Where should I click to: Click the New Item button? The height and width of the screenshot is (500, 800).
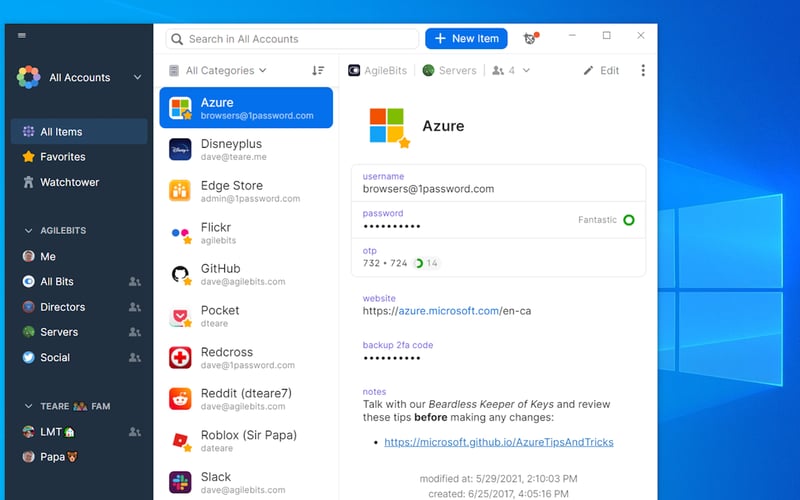click(x=466, y=39)
